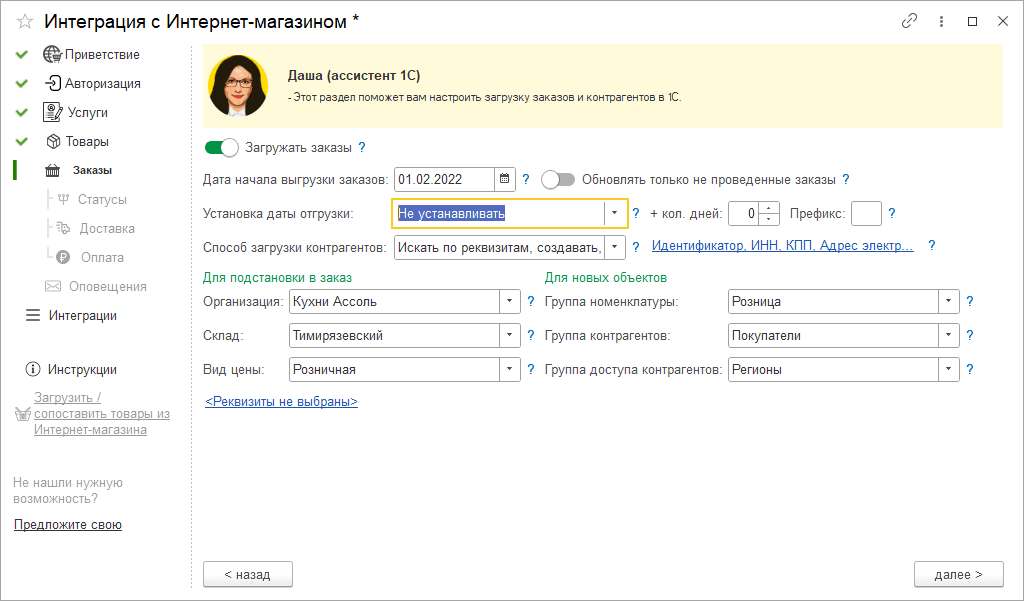Copy link via chain icon
The height and width of the screenshot is (601, 1024).
909,21
